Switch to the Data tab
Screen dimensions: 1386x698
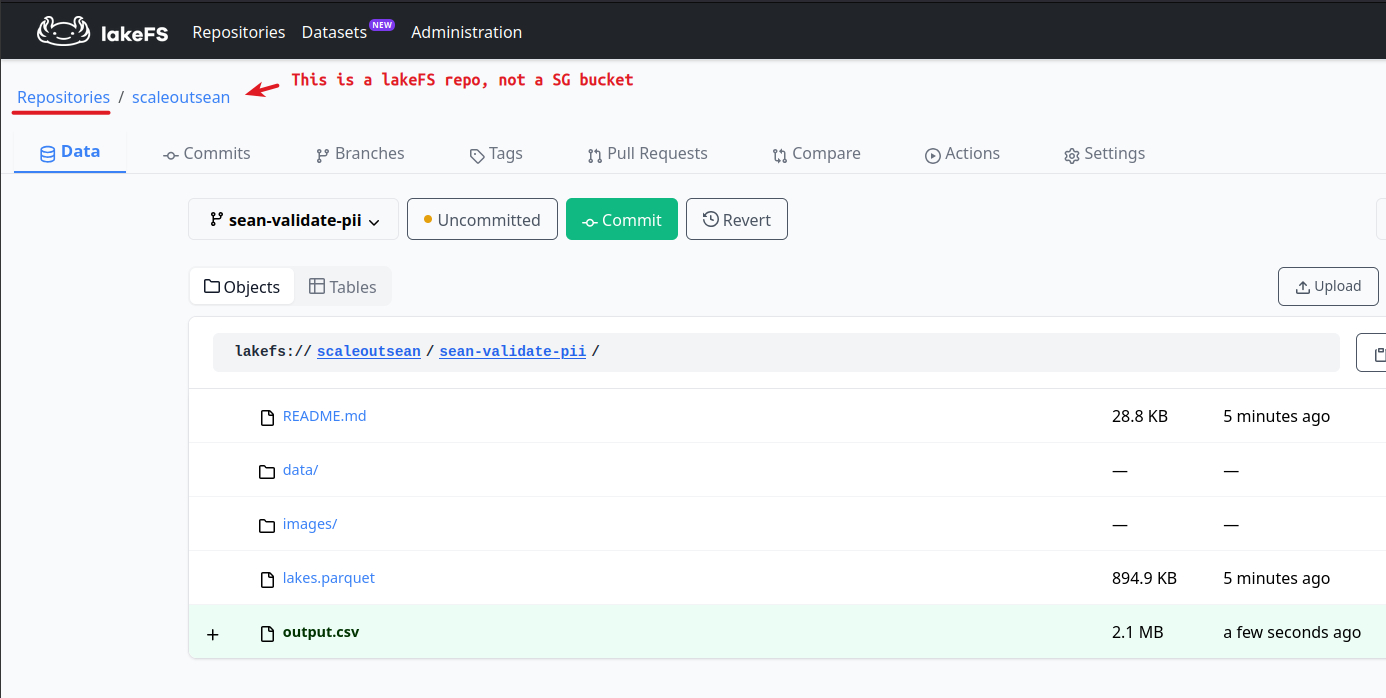pos(70,152)
